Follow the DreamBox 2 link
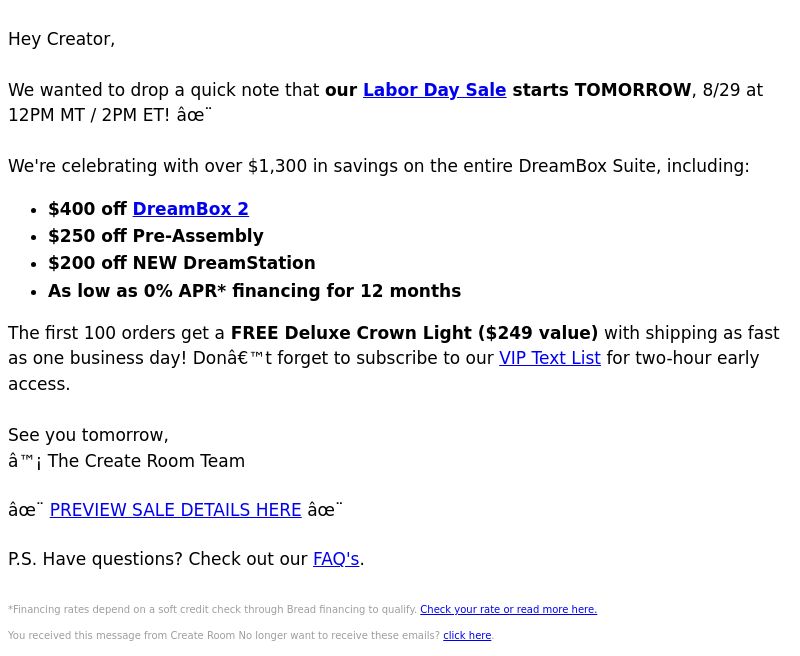The height and width of the screenshot is (656, 800). (190, 209)
